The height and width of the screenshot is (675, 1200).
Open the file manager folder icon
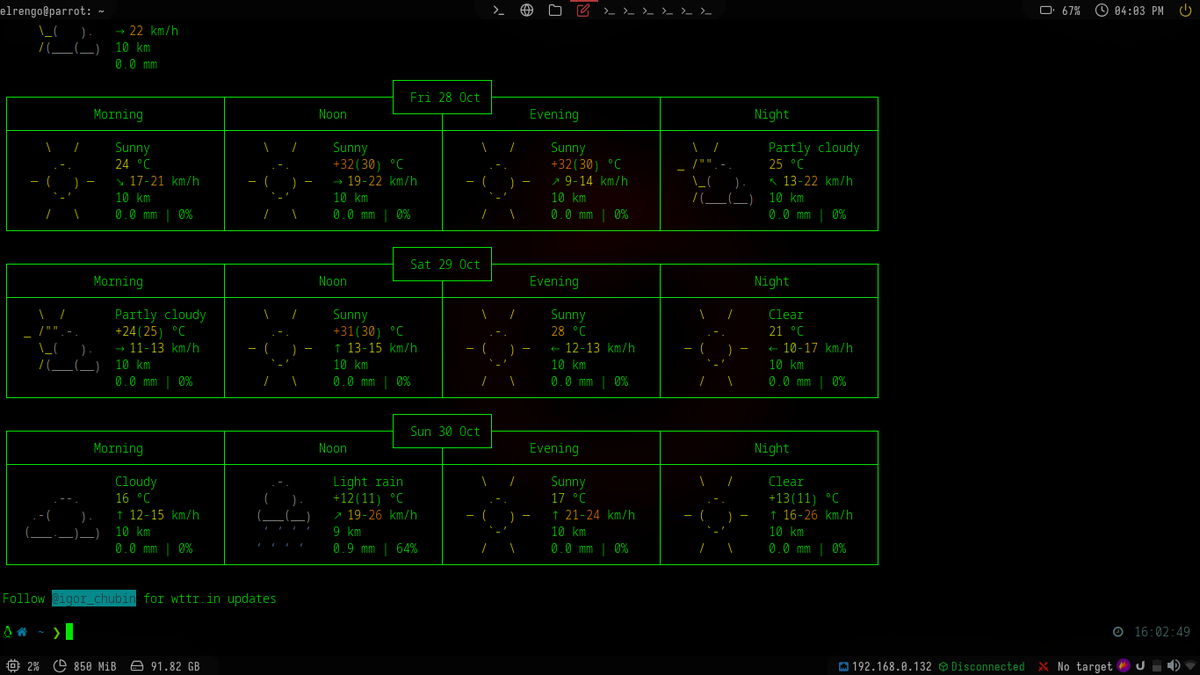point(555,10)
